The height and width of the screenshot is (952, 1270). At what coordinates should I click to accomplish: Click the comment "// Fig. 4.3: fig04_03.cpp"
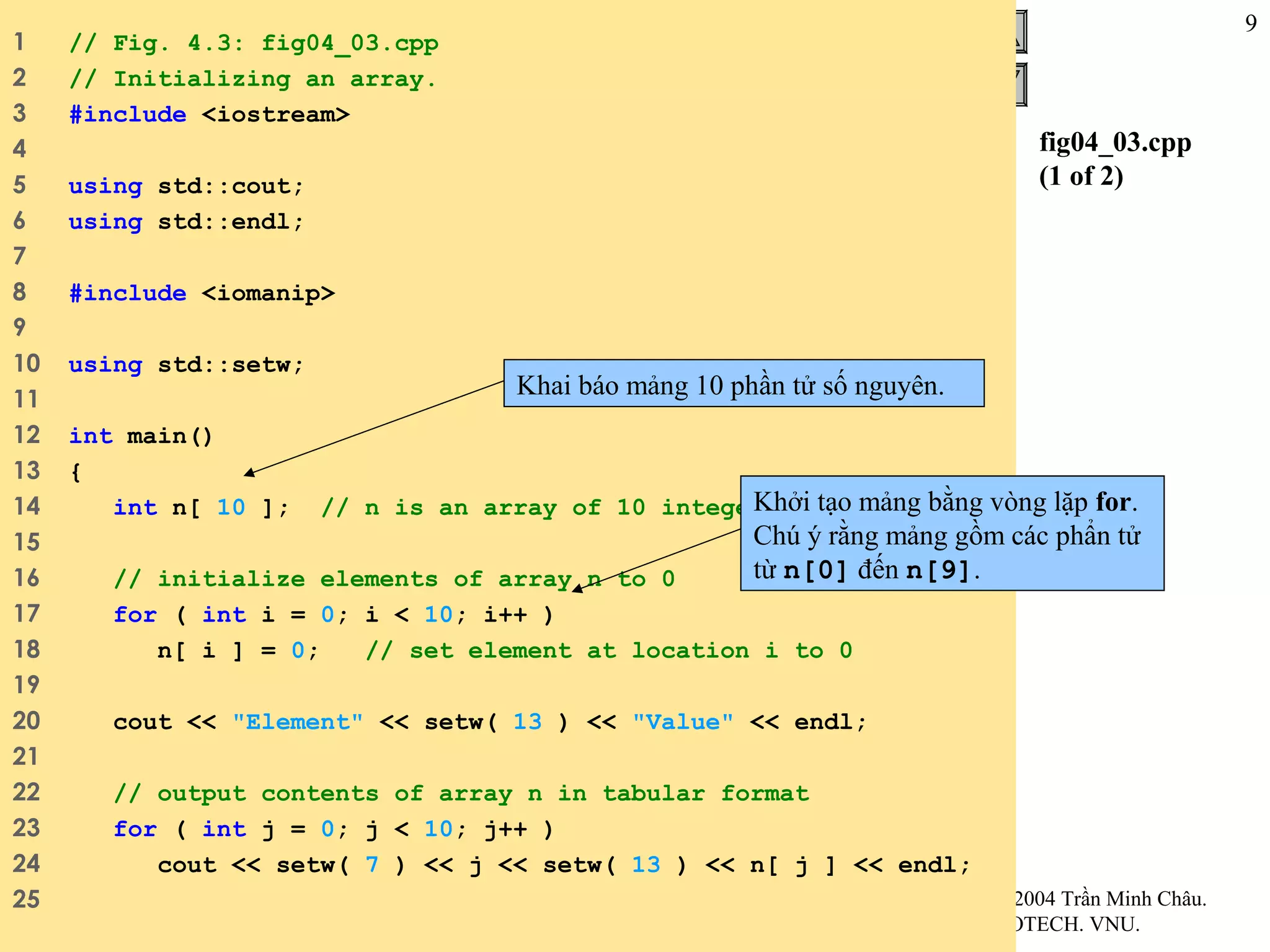point(254,43)
